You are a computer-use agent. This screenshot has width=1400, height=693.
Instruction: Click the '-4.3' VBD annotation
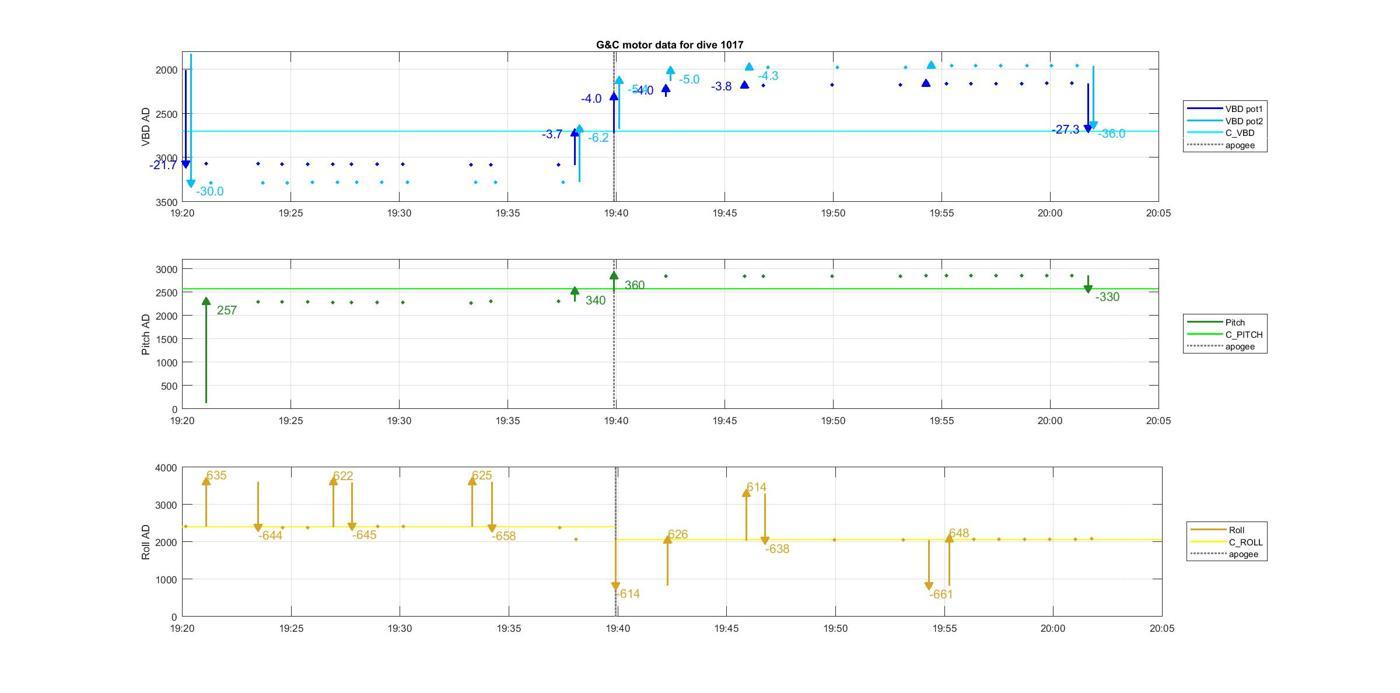[768, 76]
